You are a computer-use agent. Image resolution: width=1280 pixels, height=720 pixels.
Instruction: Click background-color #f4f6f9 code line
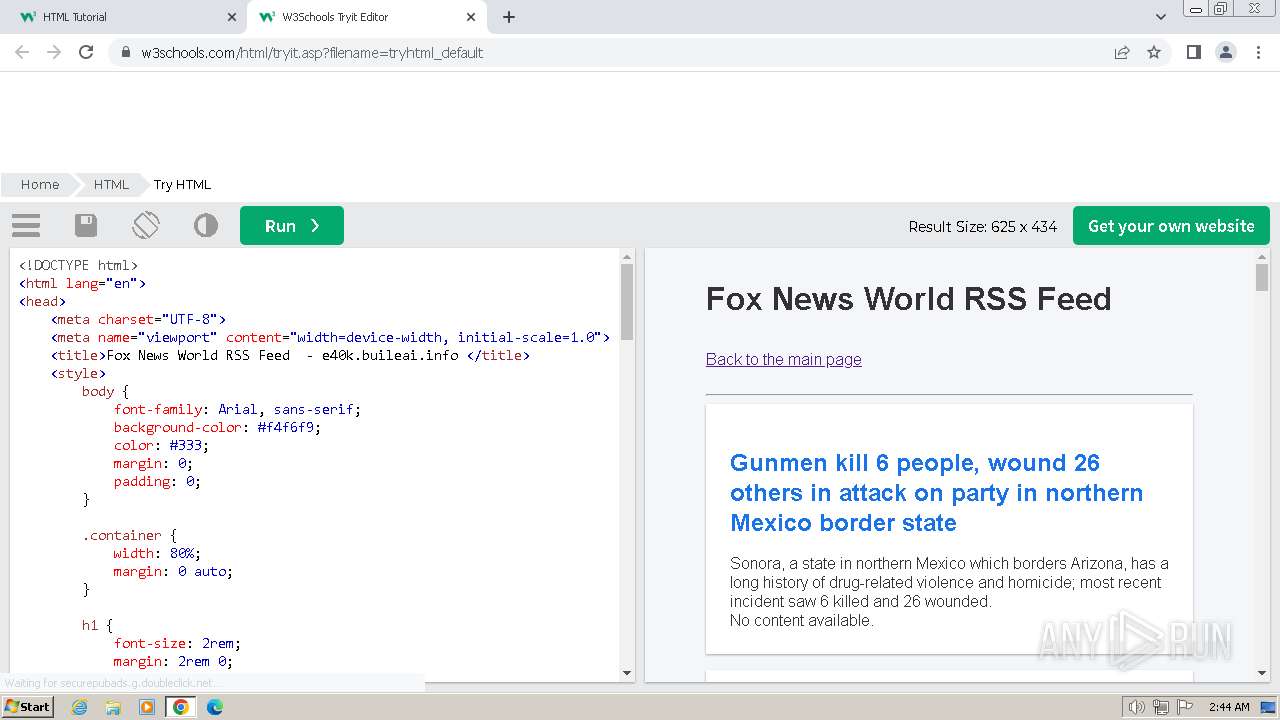pos(217,427)
